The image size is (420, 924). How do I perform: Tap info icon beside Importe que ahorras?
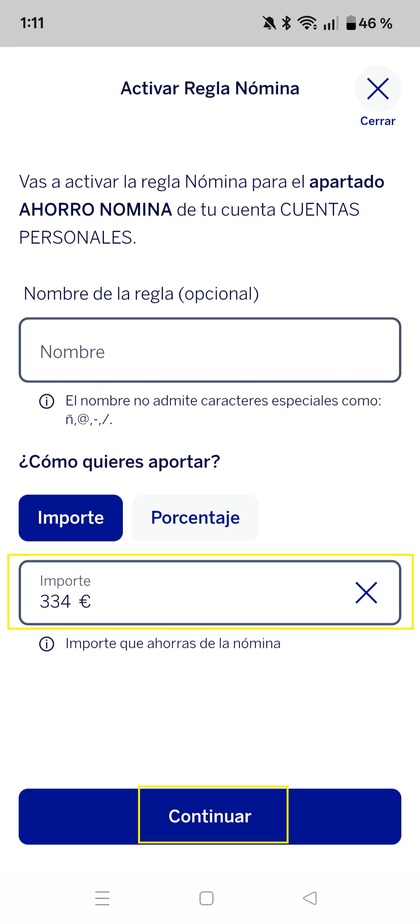point(45,644)
